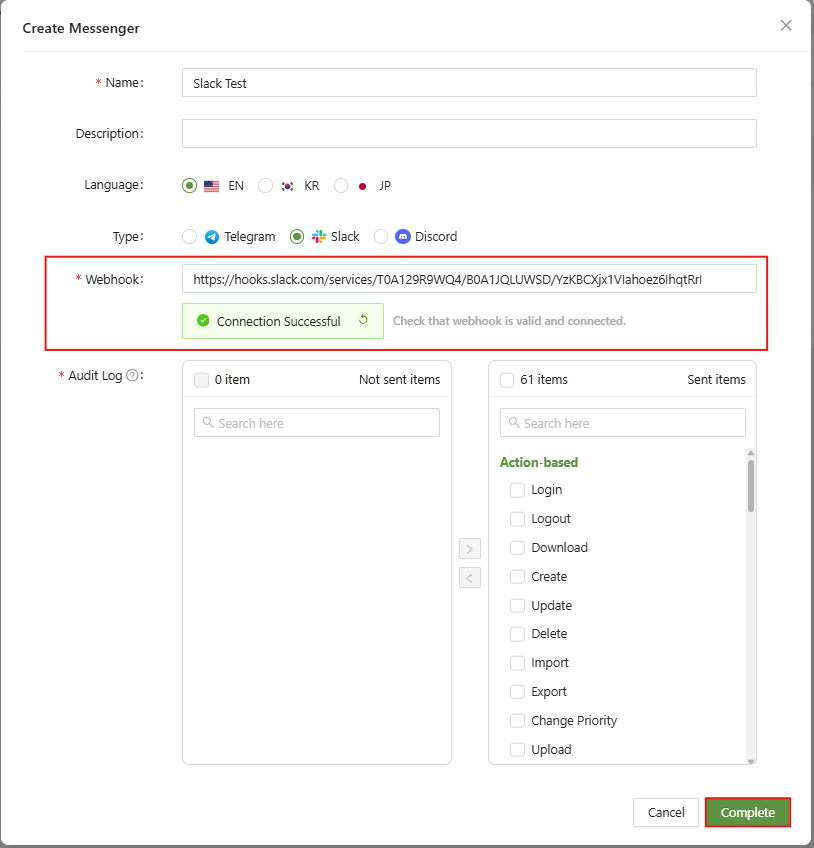Choose Telegram as messenger type
Screen dimensions: 814x848
point(190,237)
